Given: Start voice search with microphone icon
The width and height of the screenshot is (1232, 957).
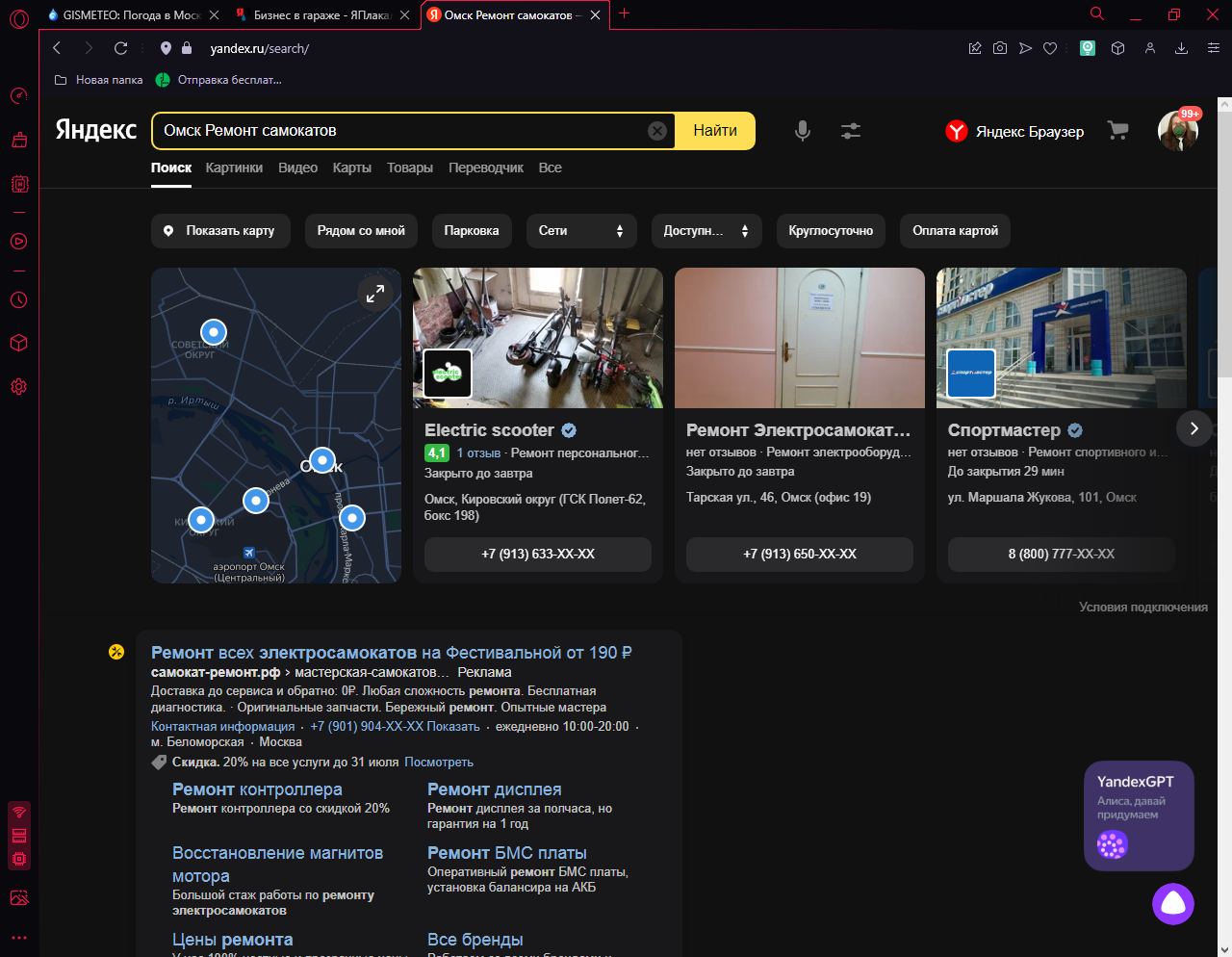Looking at the screenshot, I should click(802, 131).
